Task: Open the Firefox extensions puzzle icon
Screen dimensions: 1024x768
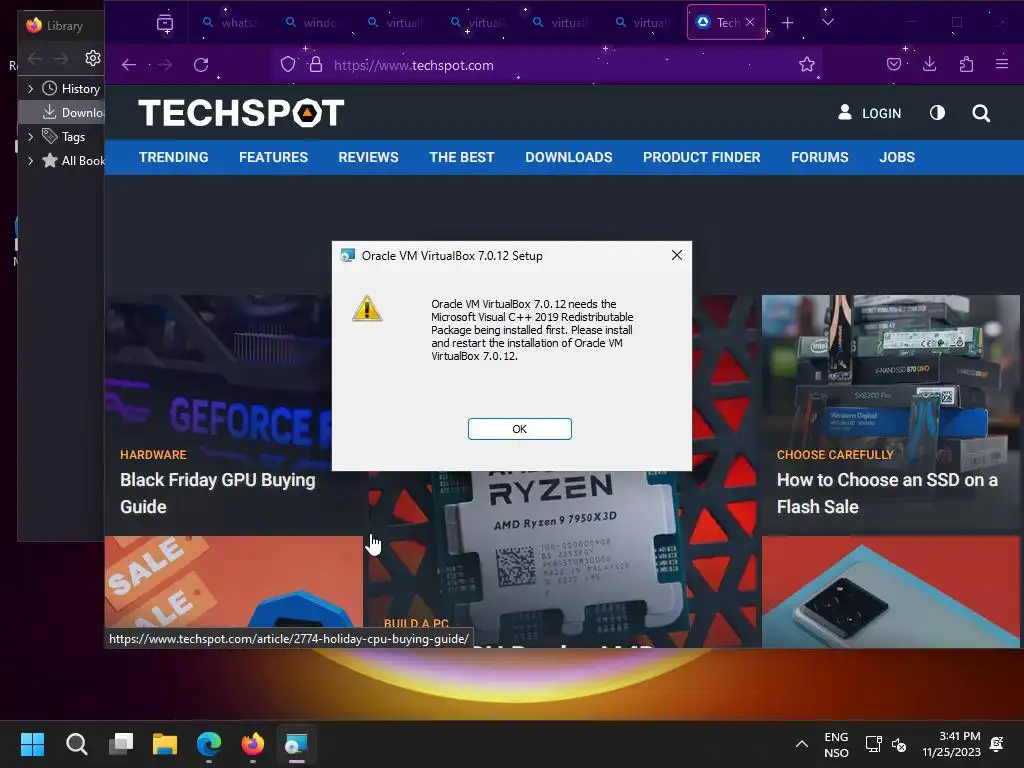Action: [966, 64]
